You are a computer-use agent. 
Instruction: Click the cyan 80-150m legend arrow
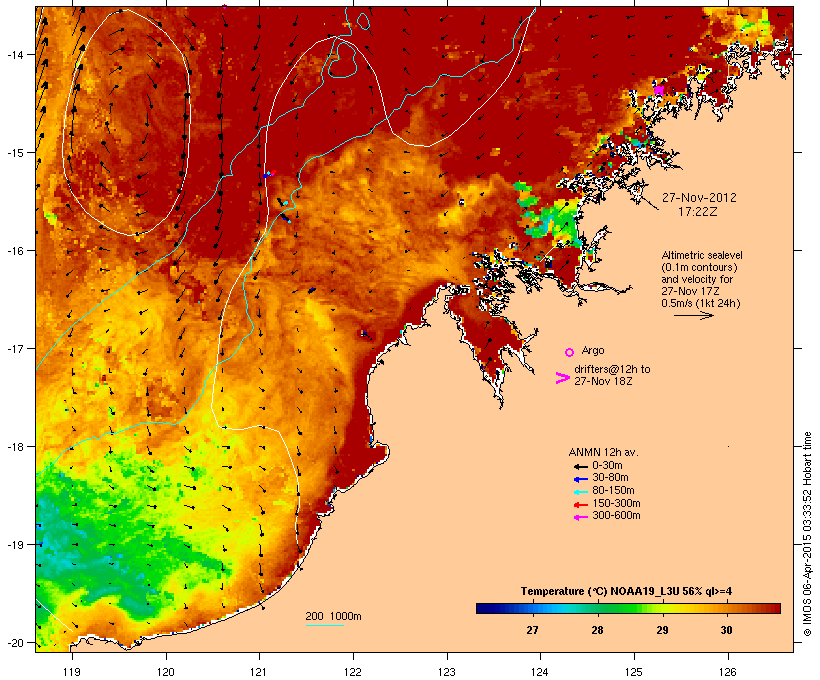(x=581, y=492)
